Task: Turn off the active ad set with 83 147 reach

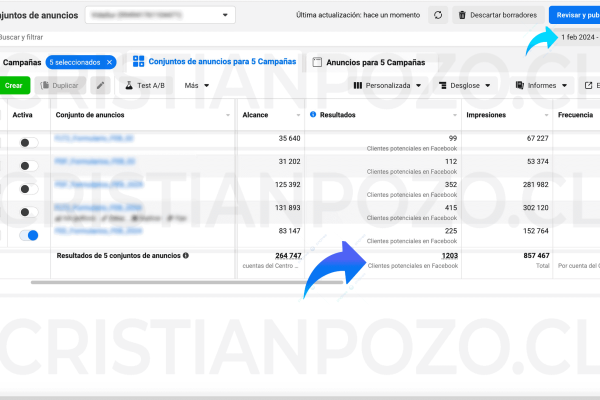Action: click(x=29, y=235)
